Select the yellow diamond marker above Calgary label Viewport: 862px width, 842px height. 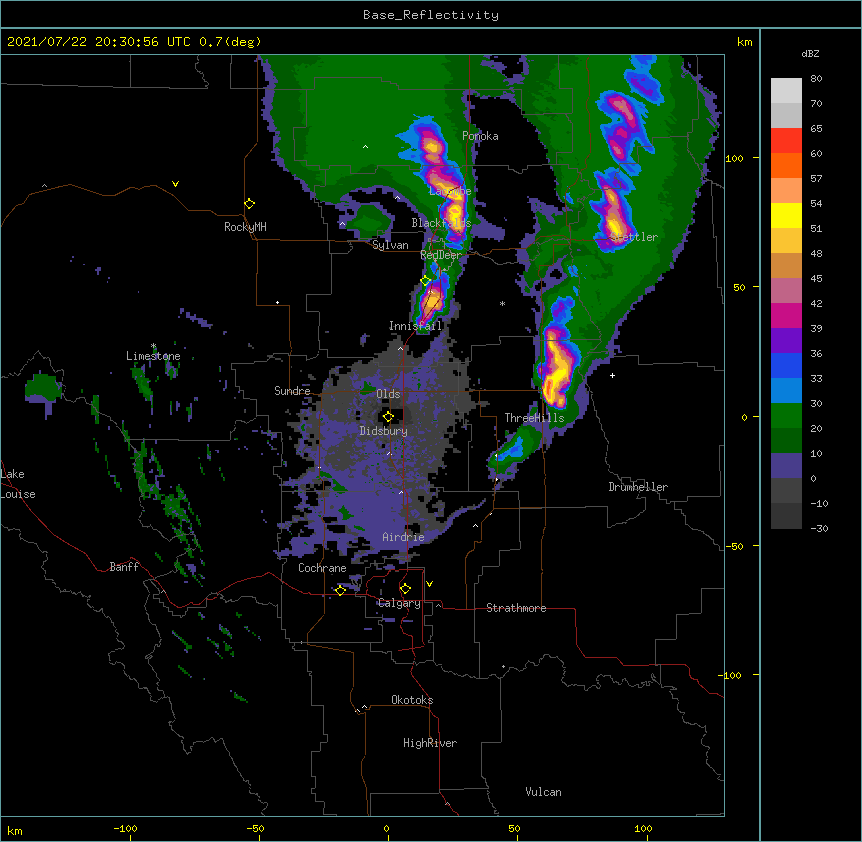(x=405, y=589)
